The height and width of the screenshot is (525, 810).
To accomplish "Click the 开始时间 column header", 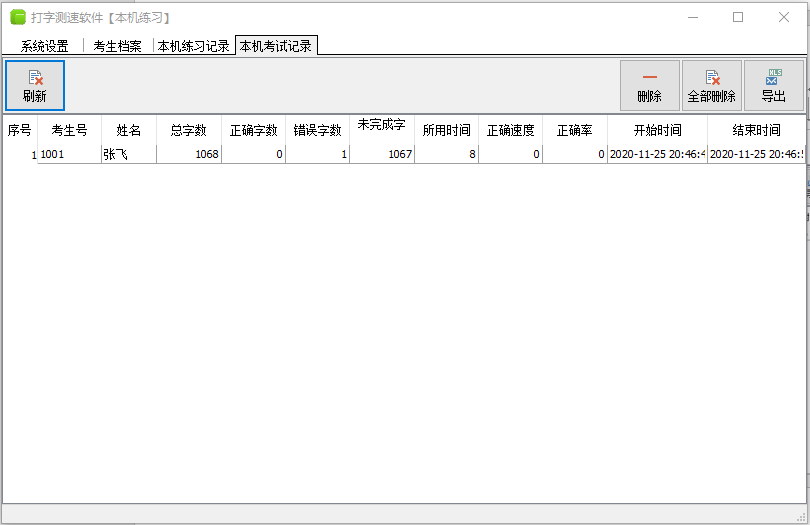I will [657, 130].
